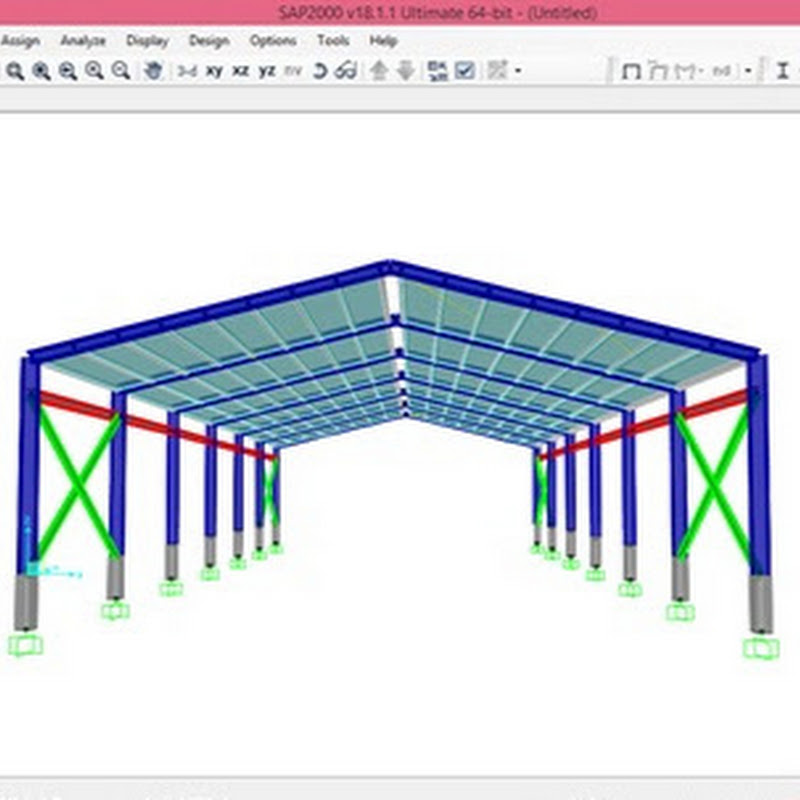Move up in list with up arrow
Viewport: 800px width, 800px height.
(379, 71)
